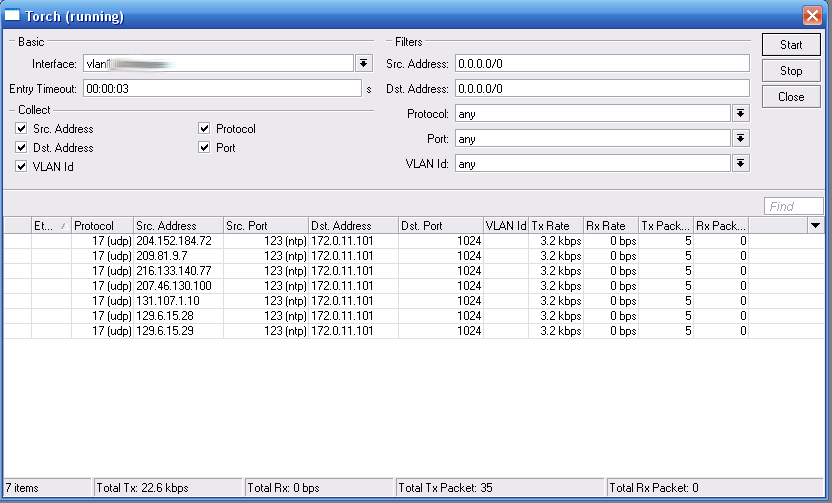Image resolution: width=832 pixels, height=503 pixels.
Task: Click the Stop button
Action: point(791,71)
